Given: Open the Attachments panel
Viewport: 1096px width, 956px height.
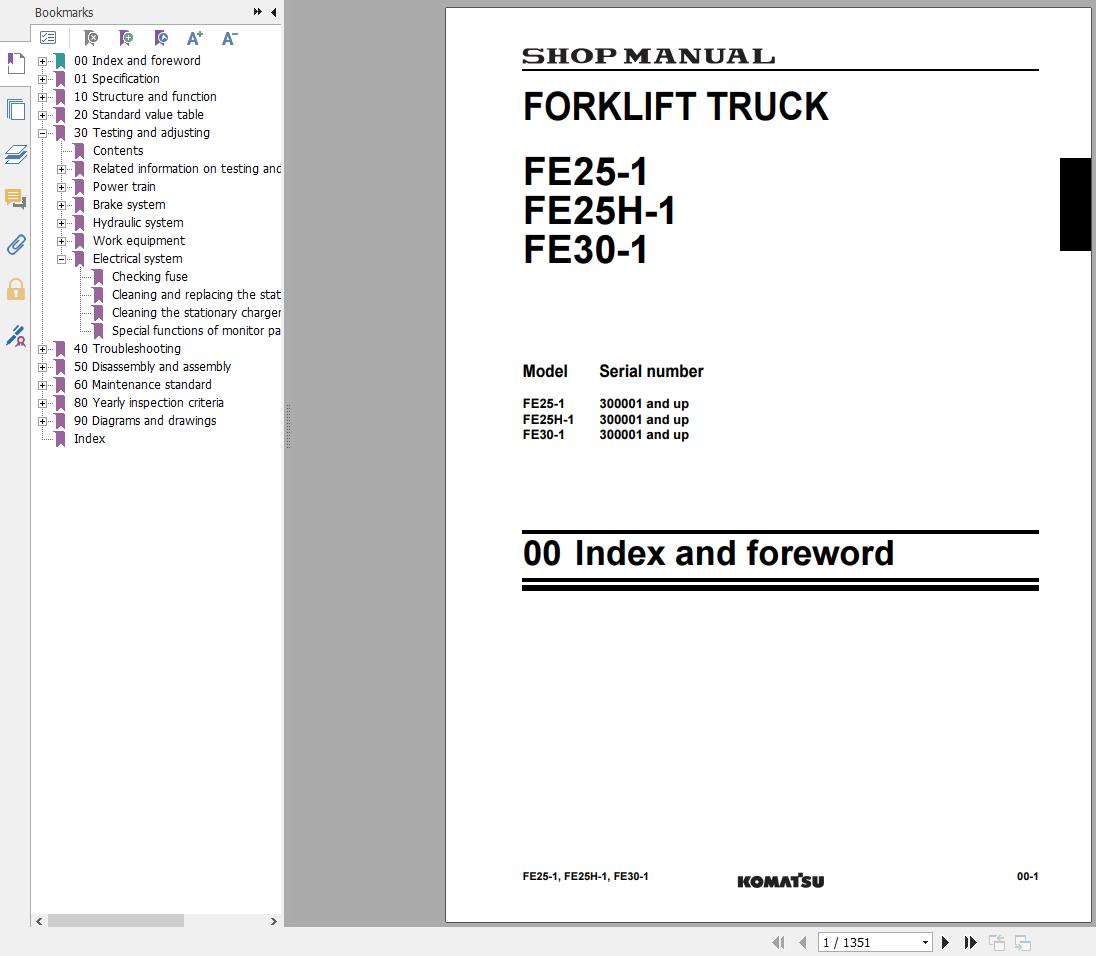Looking at the screenshot, I should coord(16,244).
